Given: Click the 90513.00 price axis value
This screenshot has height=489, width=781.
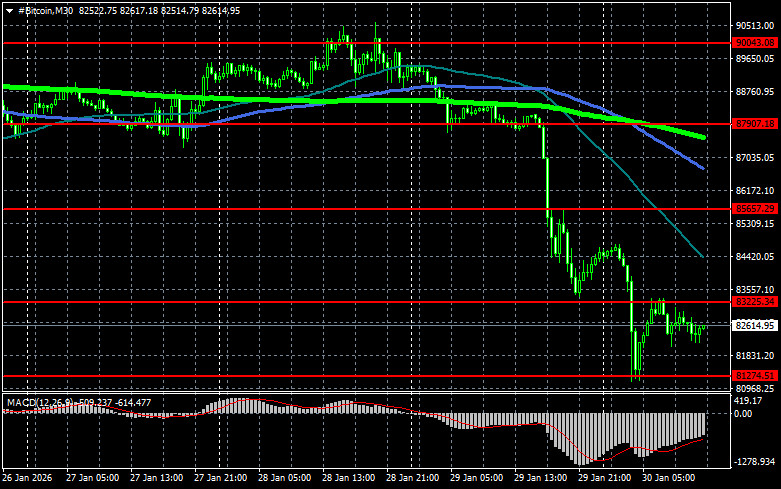Looking at the screenshot, I should click(x=755, y=26).
